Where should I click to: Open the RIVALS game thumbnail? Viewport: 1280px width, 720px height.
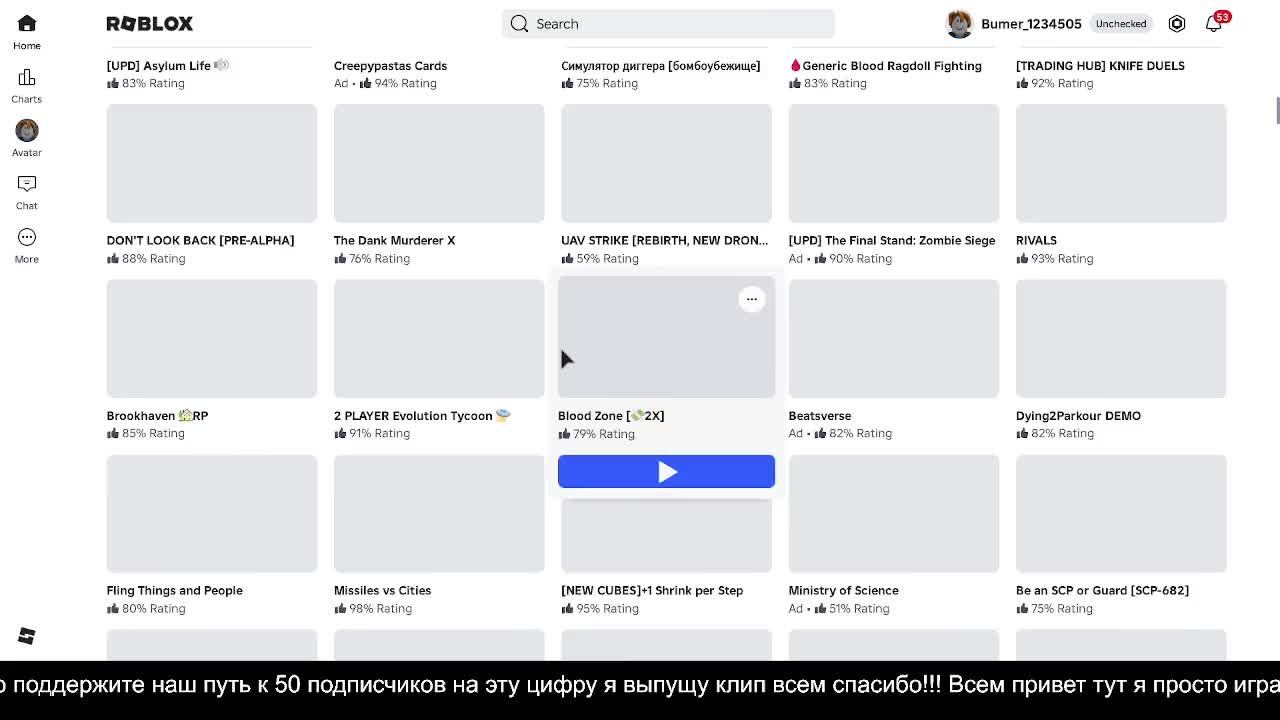pos(1121,163)
